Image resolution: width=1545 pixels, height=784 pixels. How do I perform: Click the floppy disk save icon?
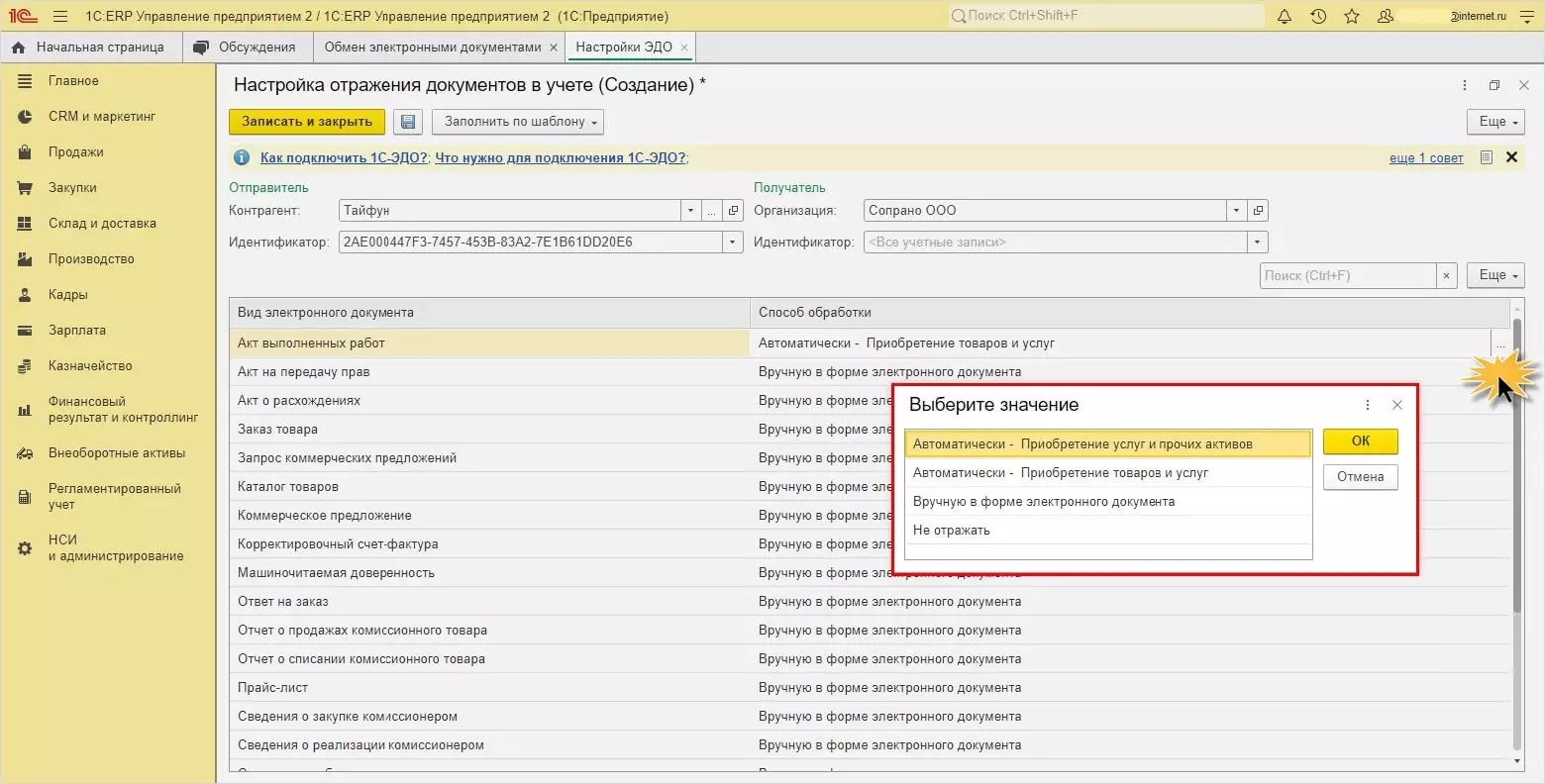click(x=408, y=122)
